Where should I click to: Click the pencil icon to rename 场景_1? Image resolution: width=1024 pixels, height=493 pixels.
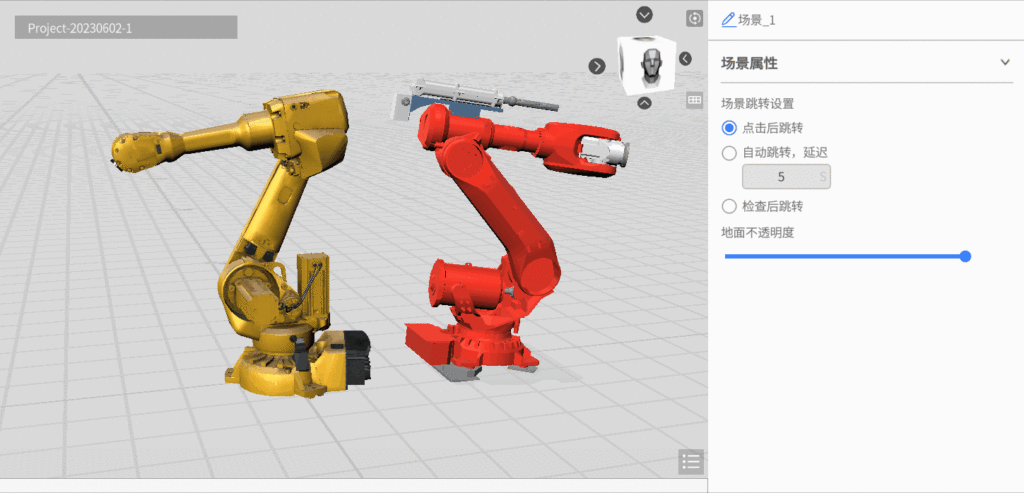[727, 20]
